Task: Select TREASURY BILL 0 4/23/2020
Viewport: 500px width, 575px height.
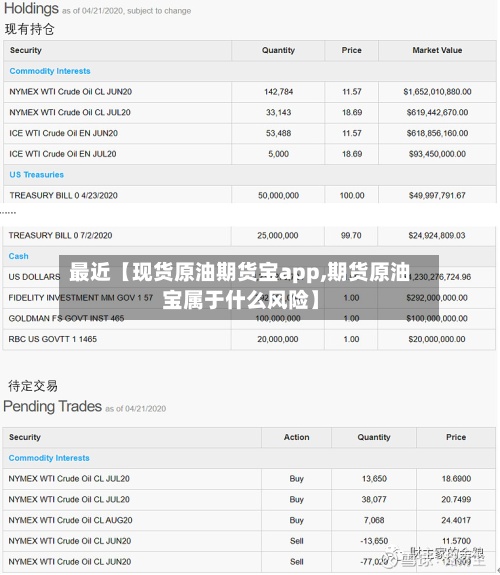Action: click(x=64, y=195)
